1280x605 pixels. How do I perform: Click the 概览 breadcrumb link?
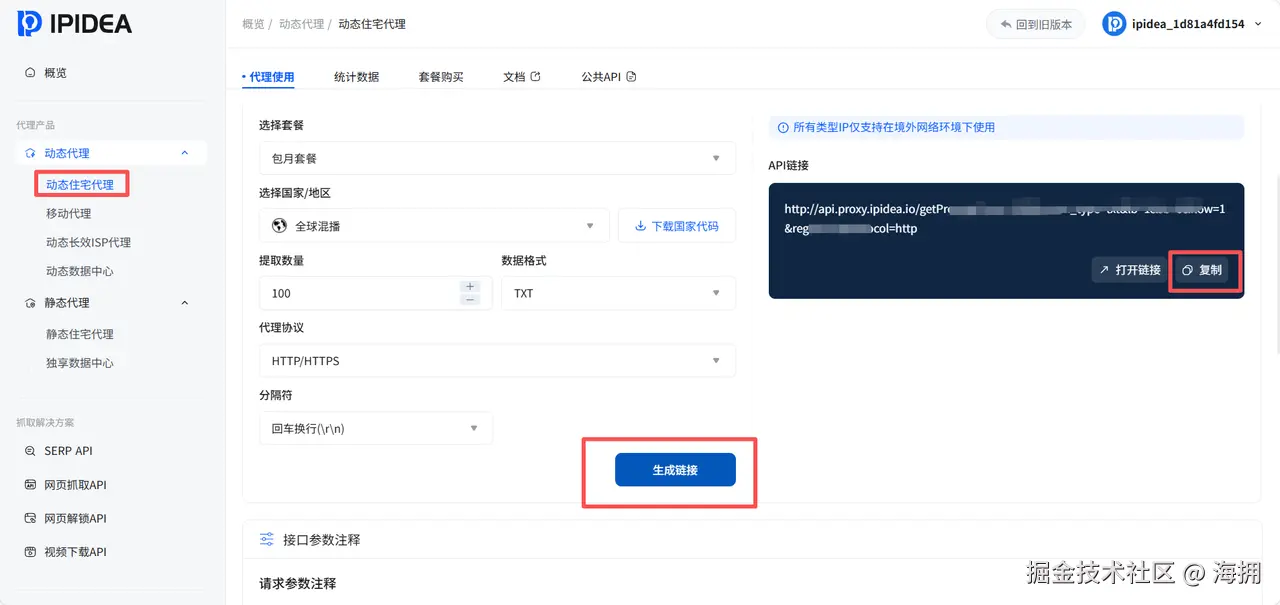tap(253, 24)
